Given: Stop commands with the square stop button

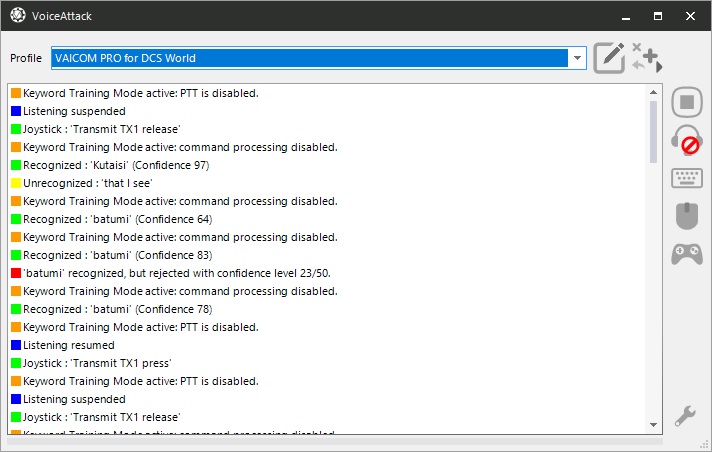Looking at the screenshot, I should 687,102.
